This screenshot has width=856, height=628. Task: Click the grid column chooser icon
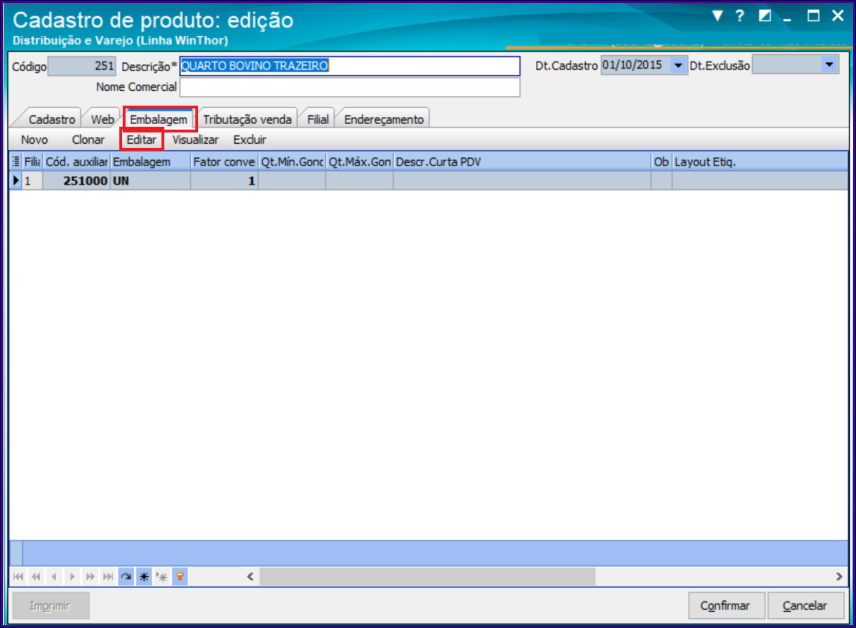click(16, 162)
